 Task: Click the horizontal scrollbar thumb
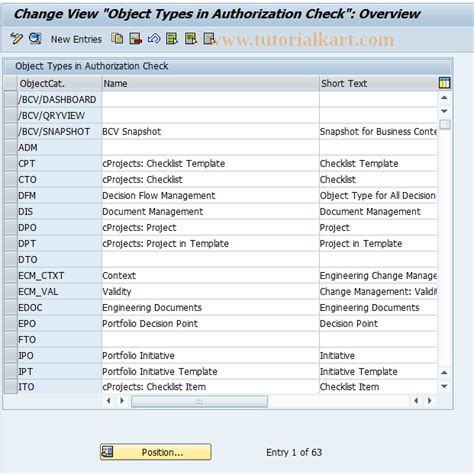pyautogui.click(x=199, y=401)
